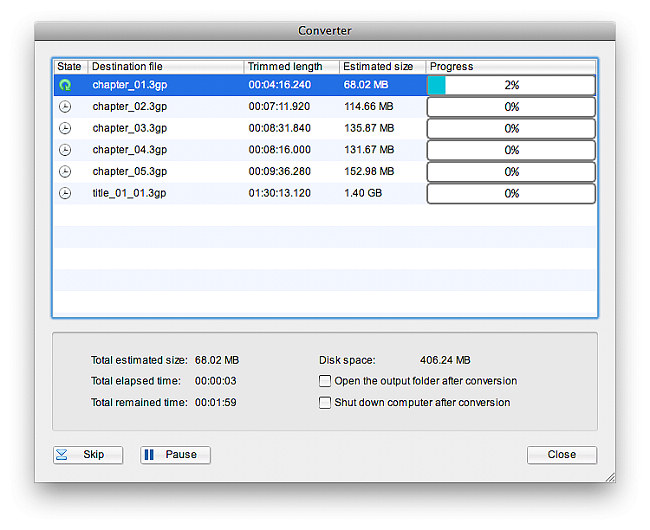
Task: Click trimmed length 01:30:13.120
Action: [280, 193]
